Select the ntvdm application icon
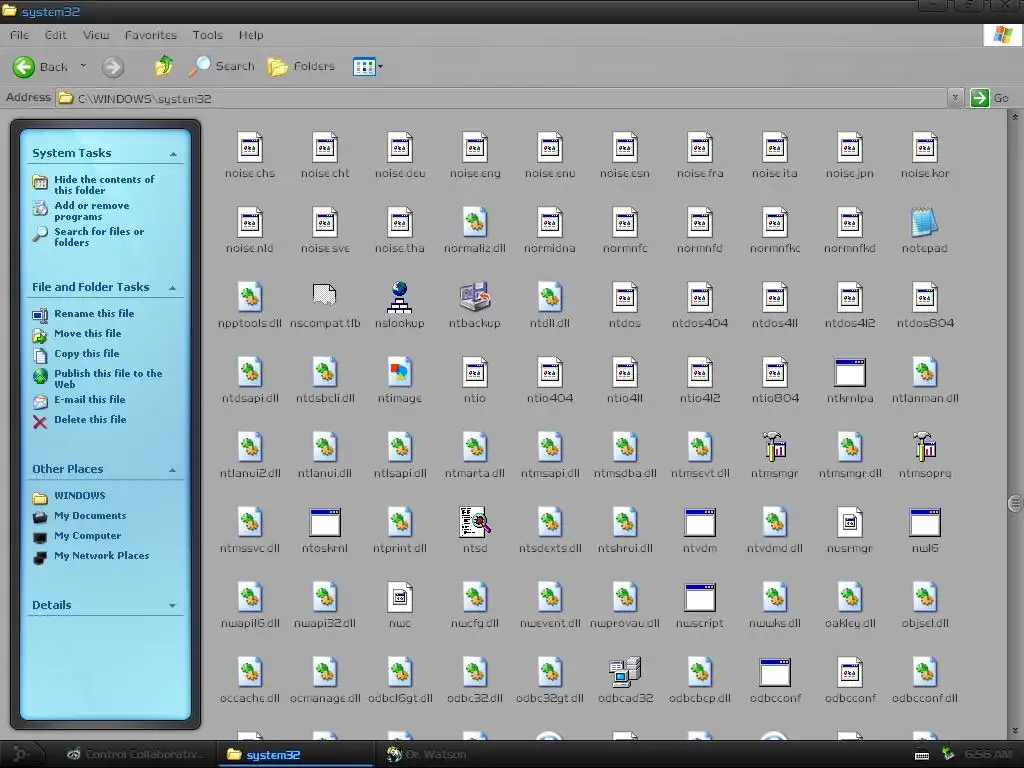Screen dimensions: 1024x768 point(699,522)
